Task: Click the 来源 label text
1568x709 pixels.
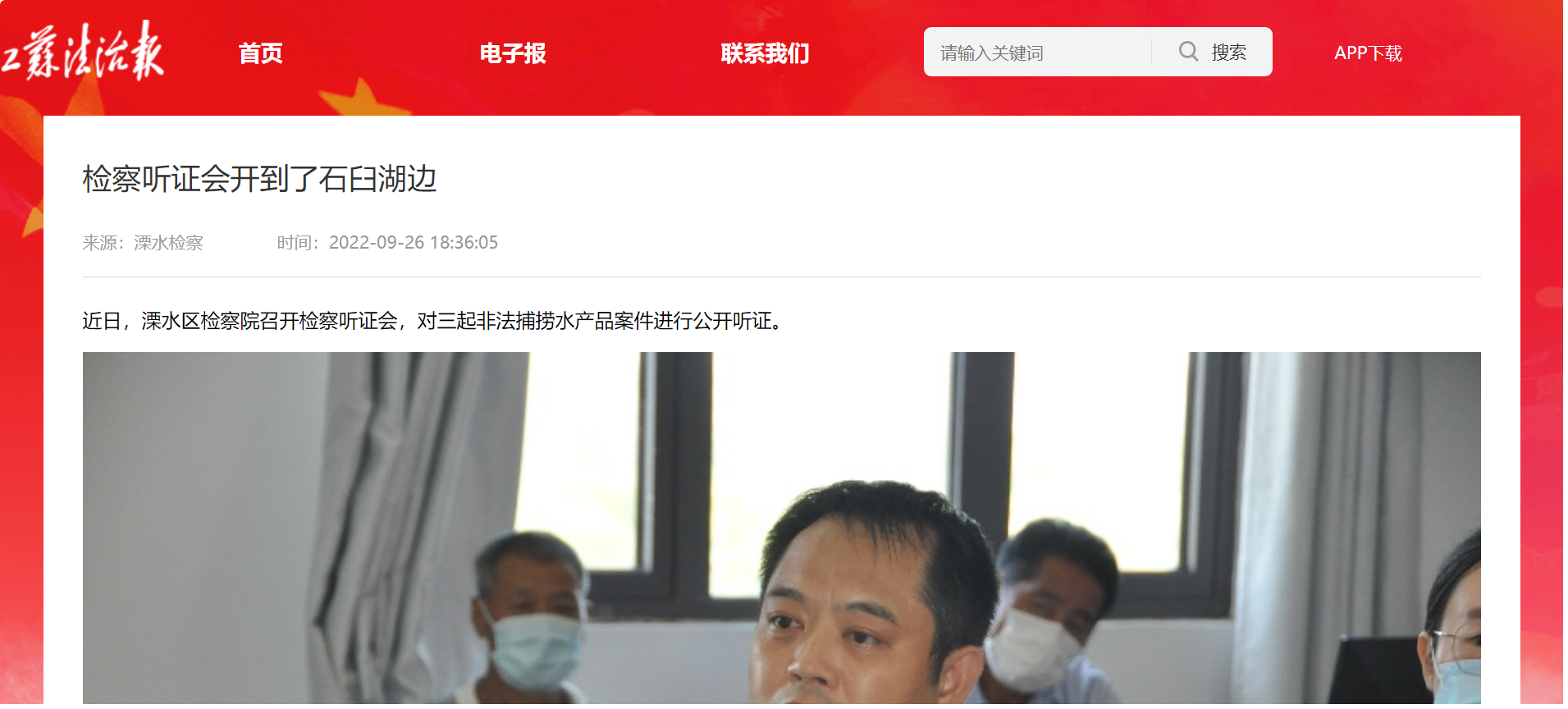Action: (x=99, y=244)
